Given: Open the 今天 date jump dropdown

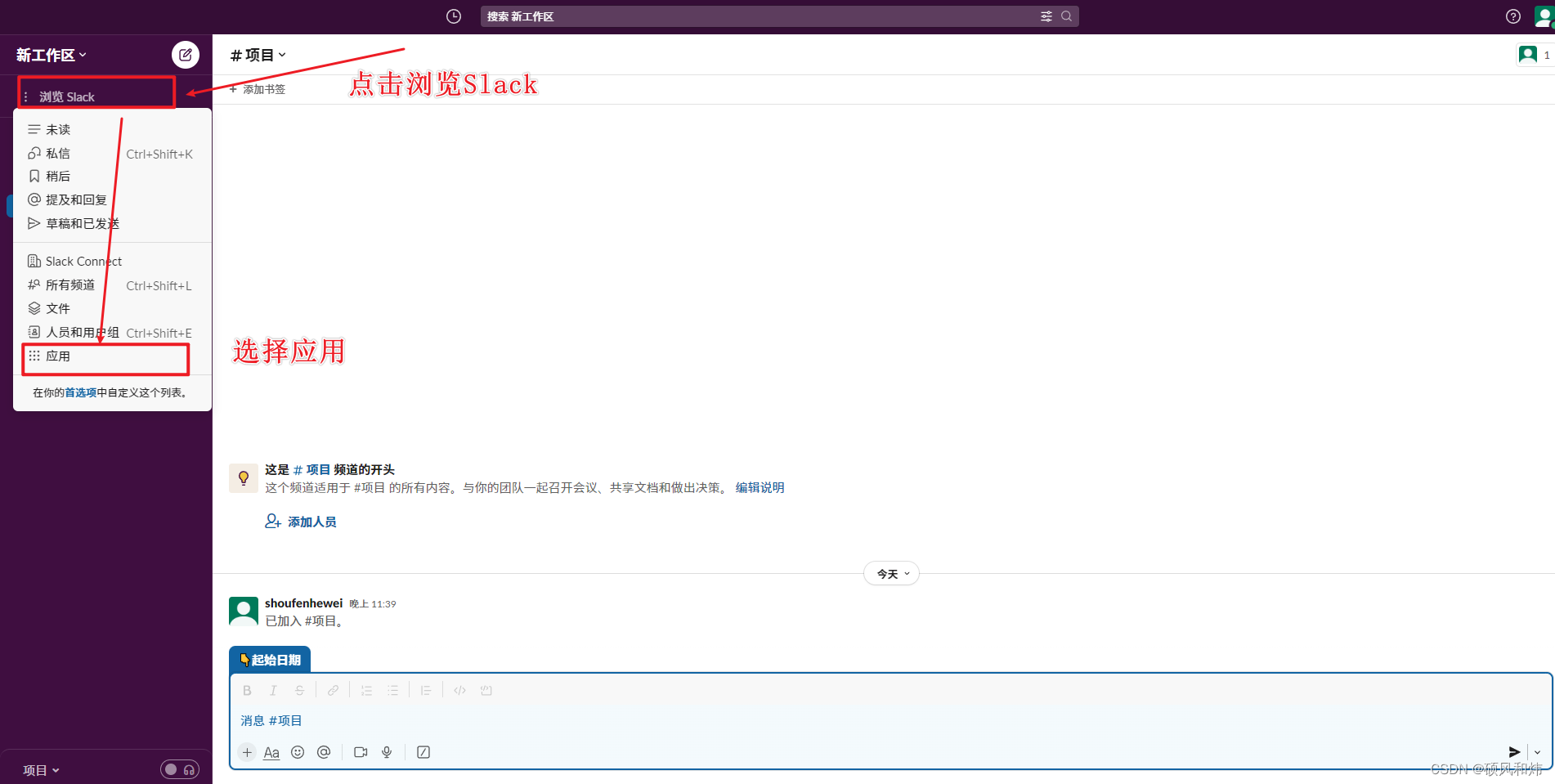Looking at the screenshot, I should click(892, 574).
